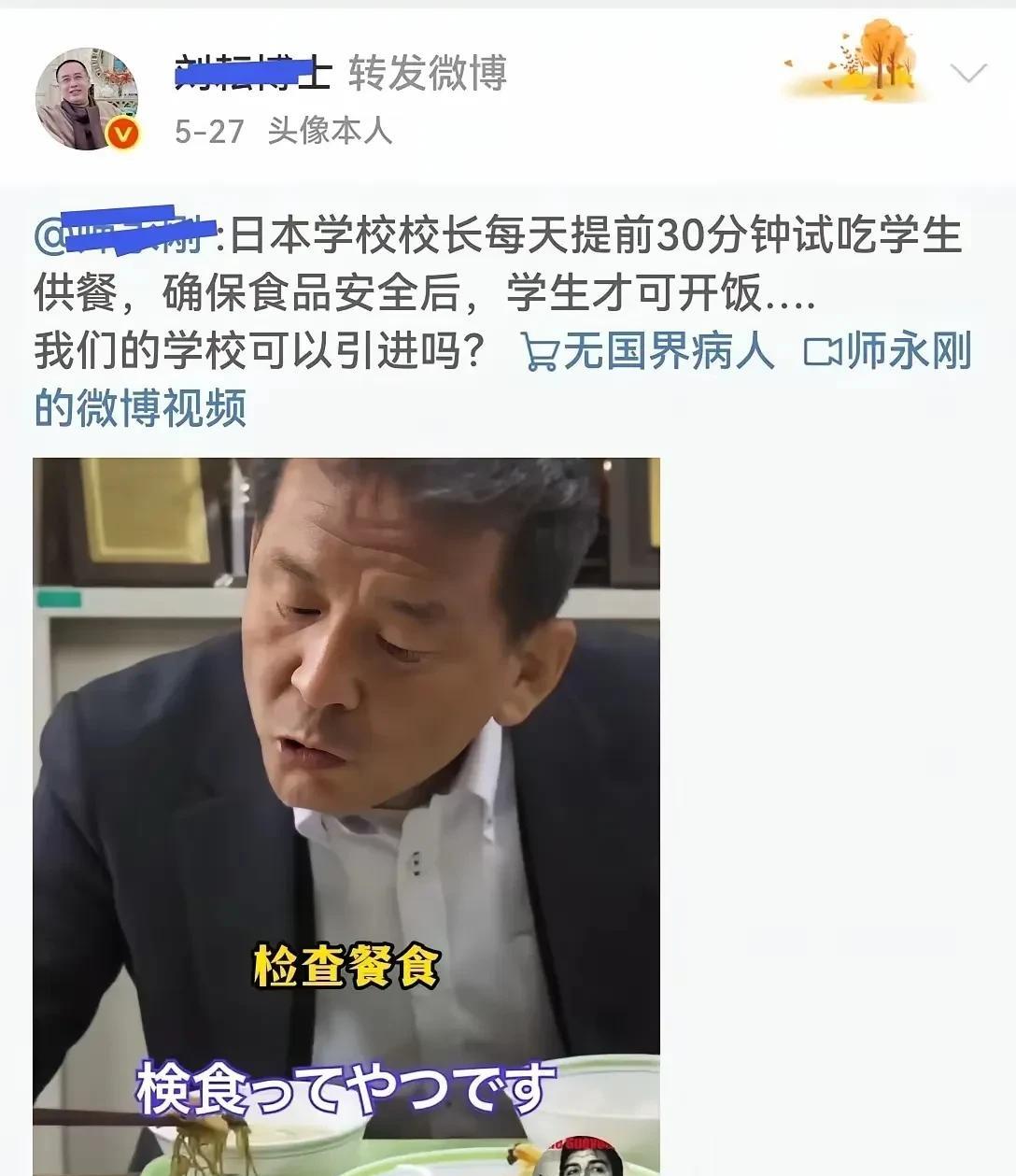1016x1176 pixels.
Task: Open the 5-27 post timestamp
Action: 209,131
